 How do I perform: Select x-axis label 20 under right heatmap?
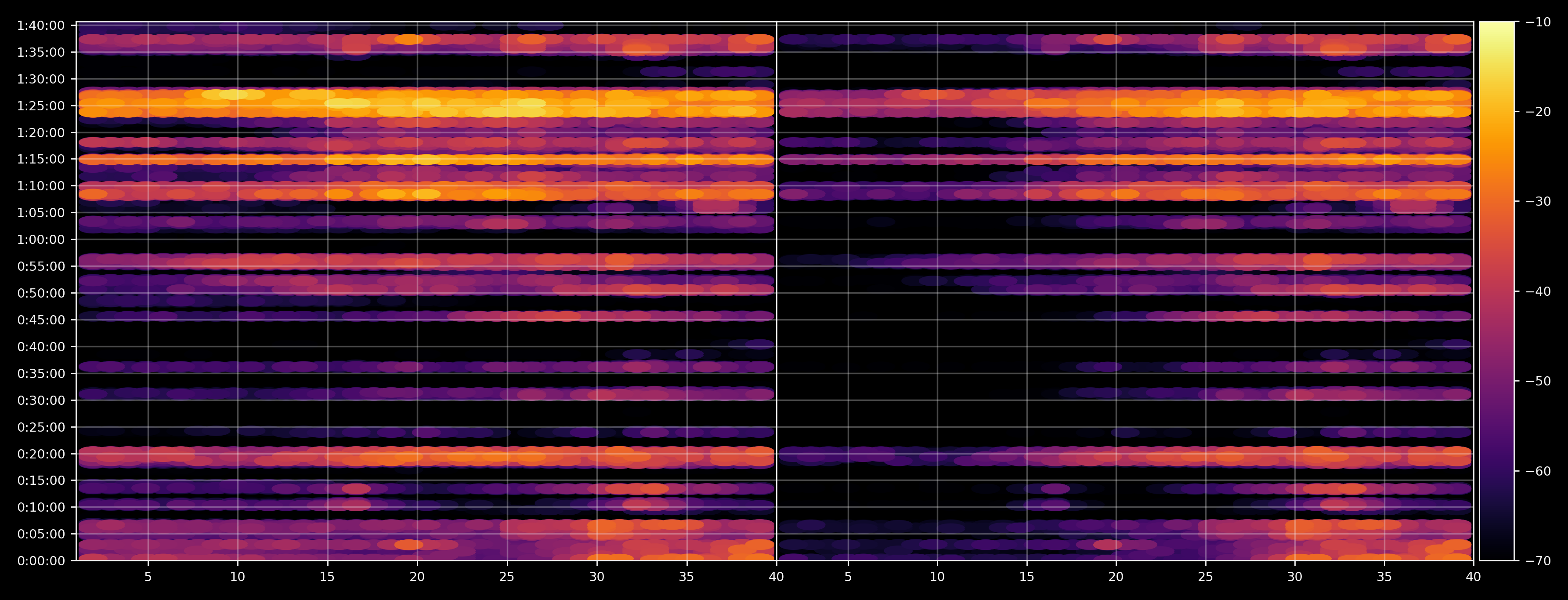coord(1116,576)
